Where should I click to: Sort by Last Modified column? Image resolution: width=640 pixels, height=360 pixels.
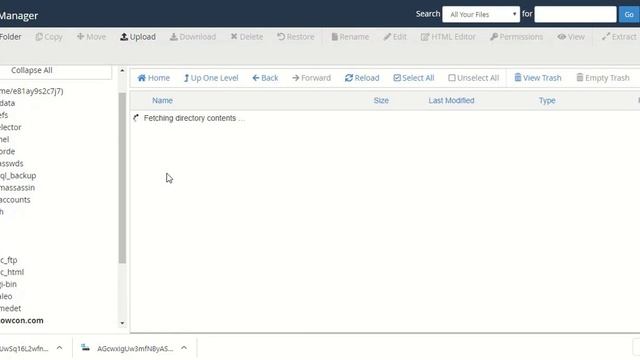pos(451,100)
